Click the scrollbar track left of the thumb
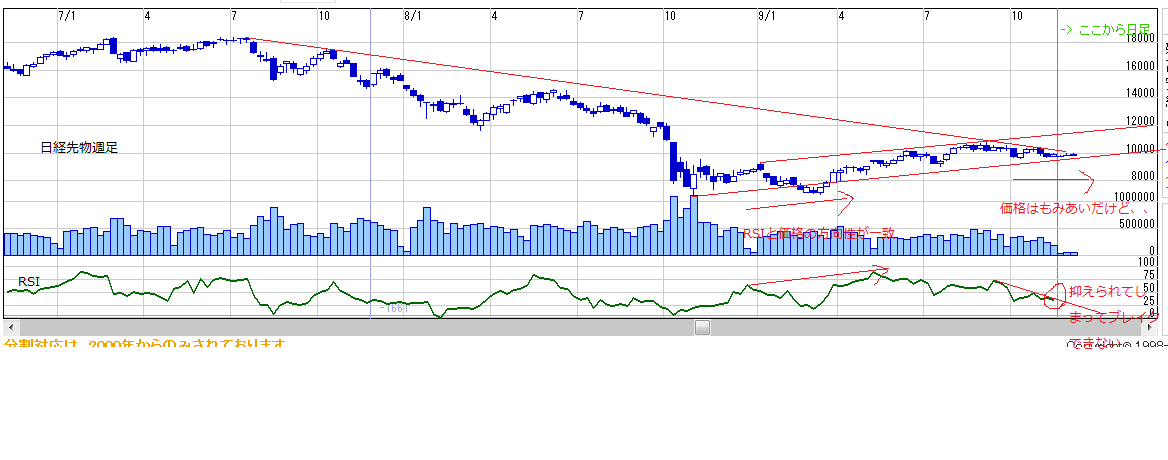Image resolution: width=1168 pixels, height=460 pixels. tap(350, 327)
